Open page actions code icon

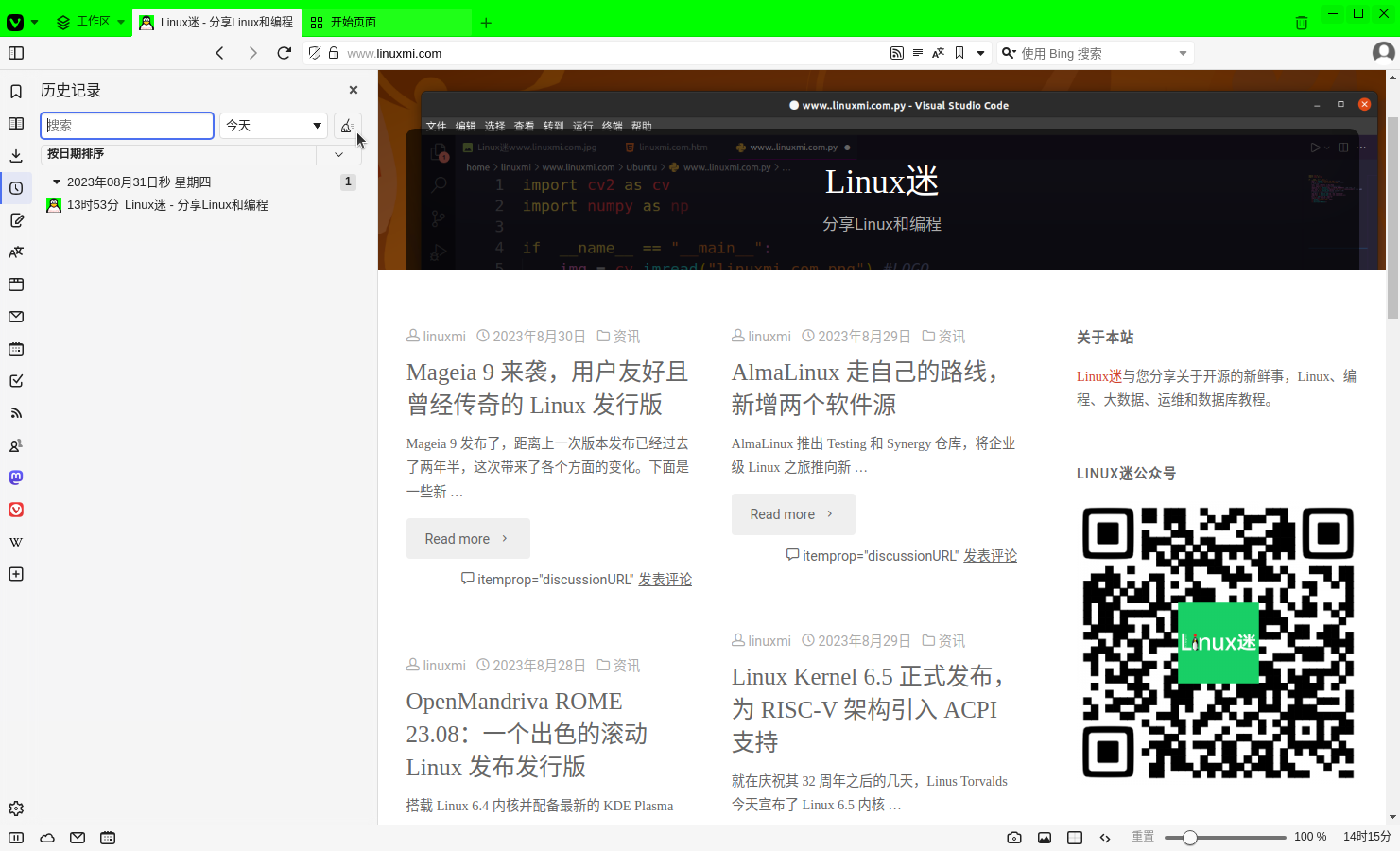coord(1105,838)
